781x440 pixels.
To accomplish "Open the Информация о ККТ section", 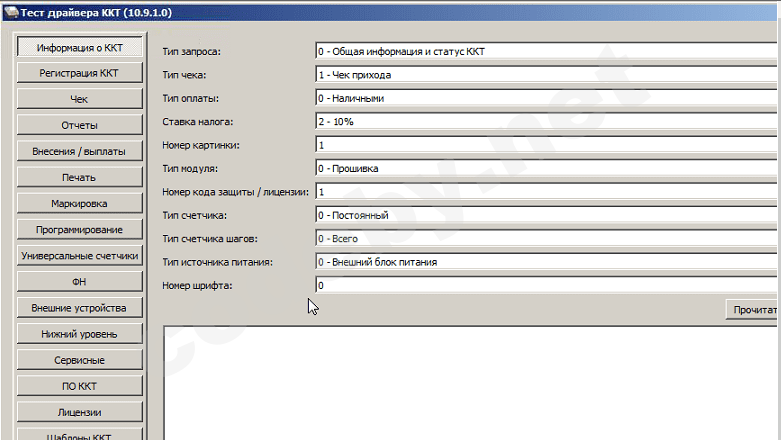I will [80, 47].
